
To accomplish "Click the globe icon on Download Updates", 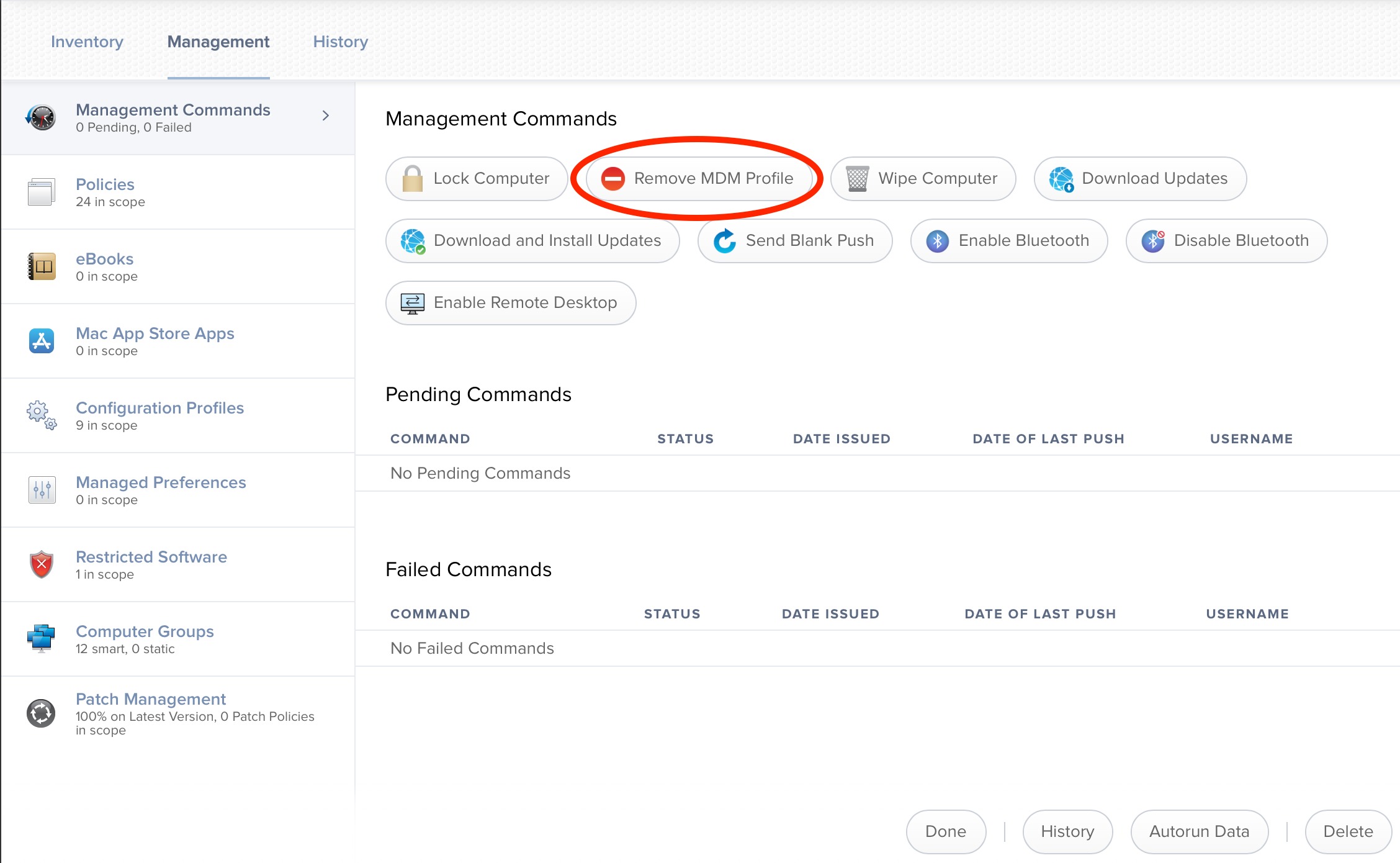I will coord(1061,179).
